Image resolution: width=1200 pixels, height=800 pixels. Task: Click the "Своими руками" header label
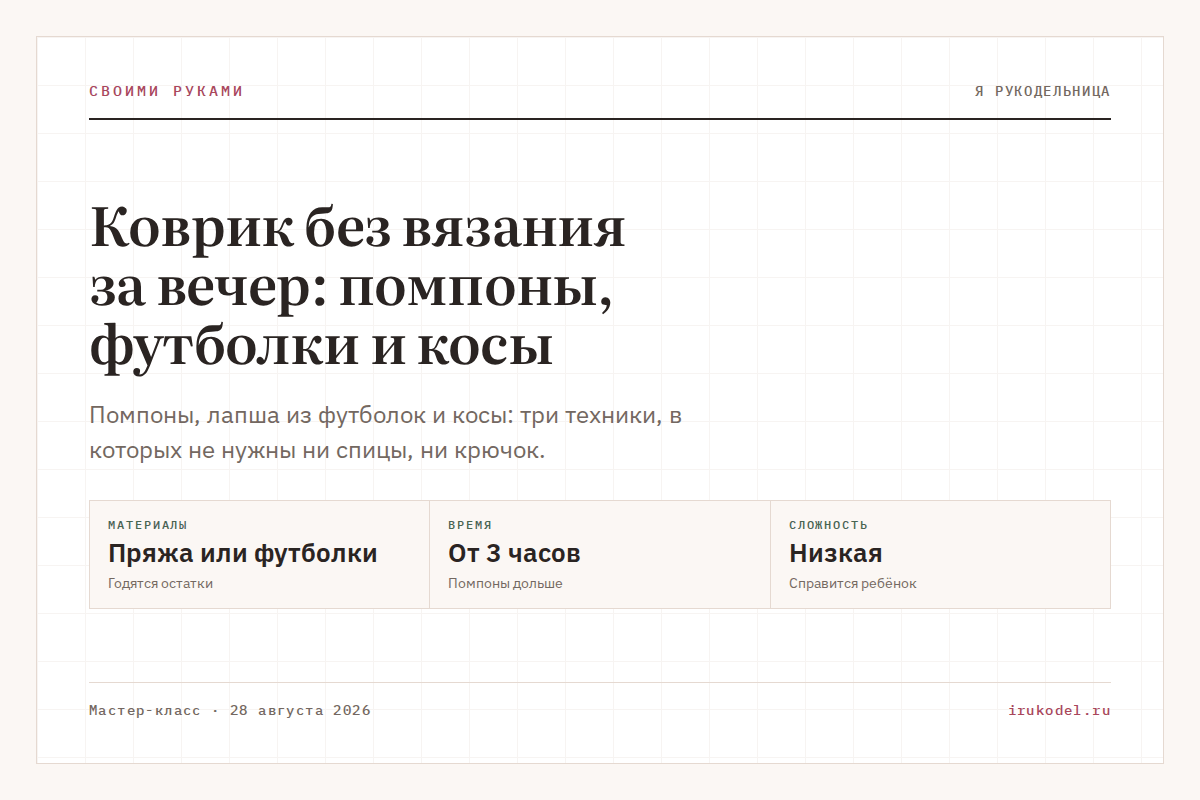pyautogui.click(x=166, y=91)
